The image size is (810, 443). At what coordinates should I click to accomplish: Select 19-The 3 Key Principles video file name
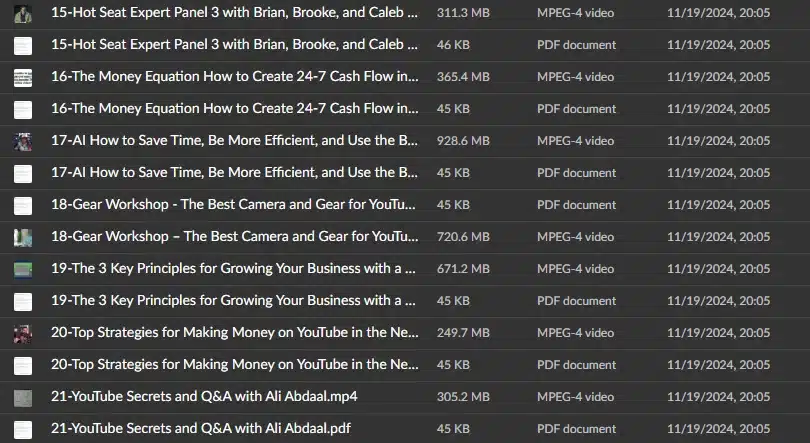[233, 268]
